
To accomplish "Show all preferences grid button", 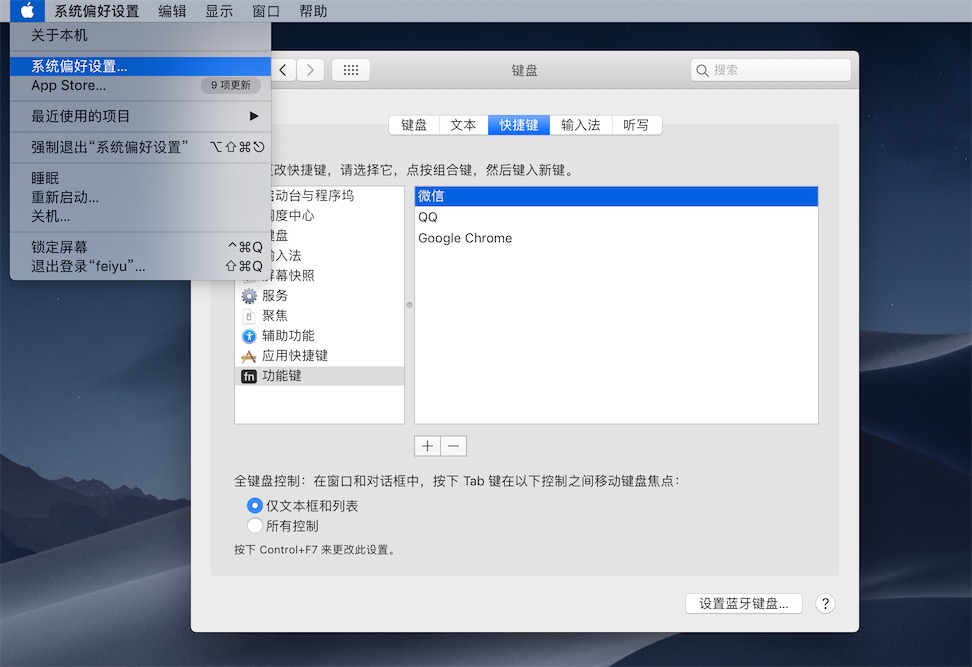I will coord(351,70).
